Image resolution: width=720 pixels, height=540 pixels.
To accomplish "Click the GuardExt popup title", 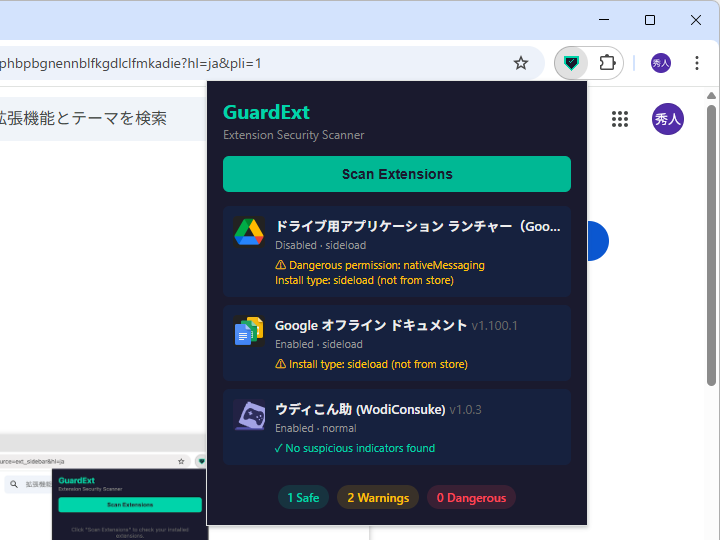I will click(266, 112).
